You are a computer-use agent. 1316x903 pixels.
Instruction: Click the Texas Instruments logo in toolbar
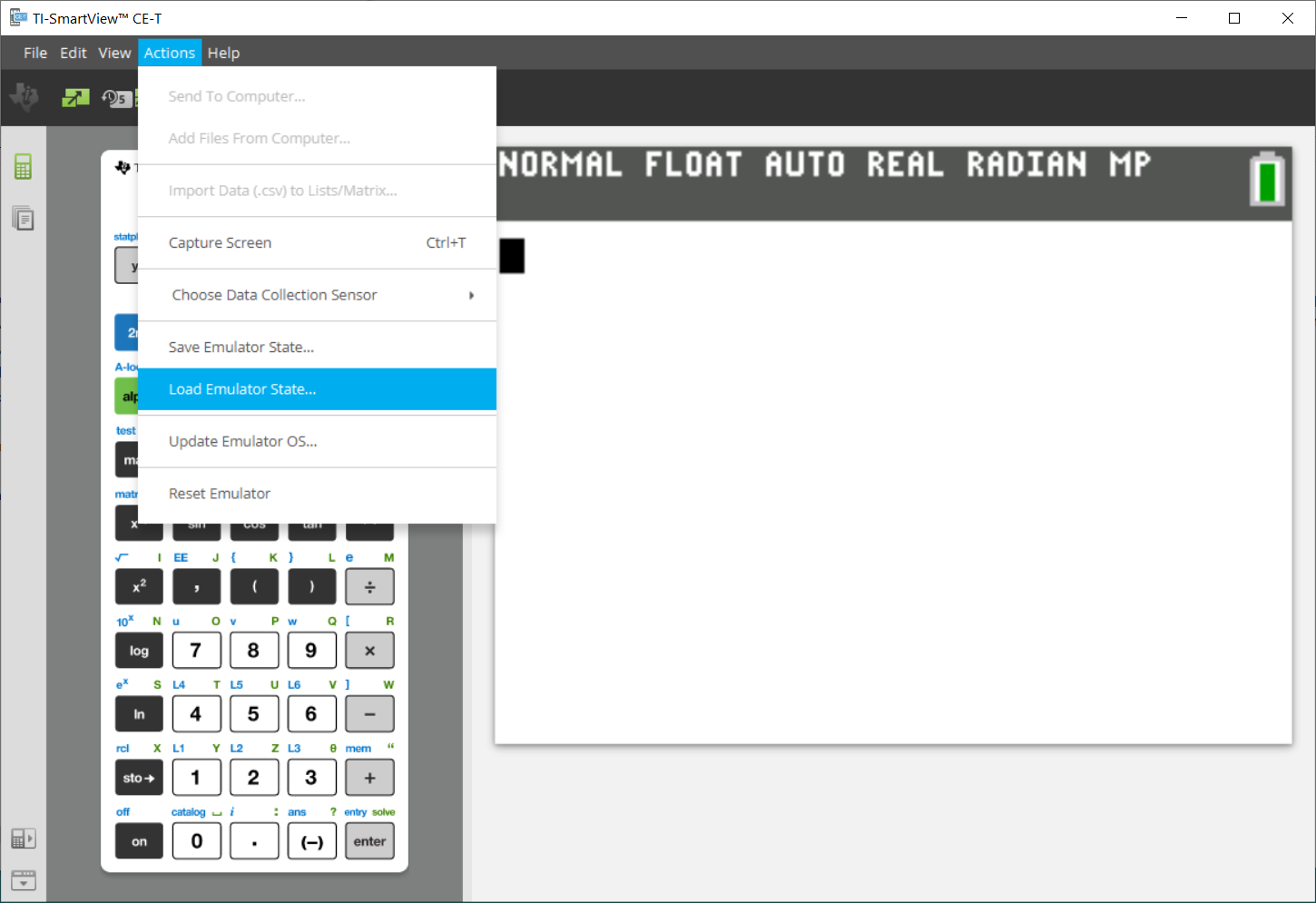[x=25, y=96]
